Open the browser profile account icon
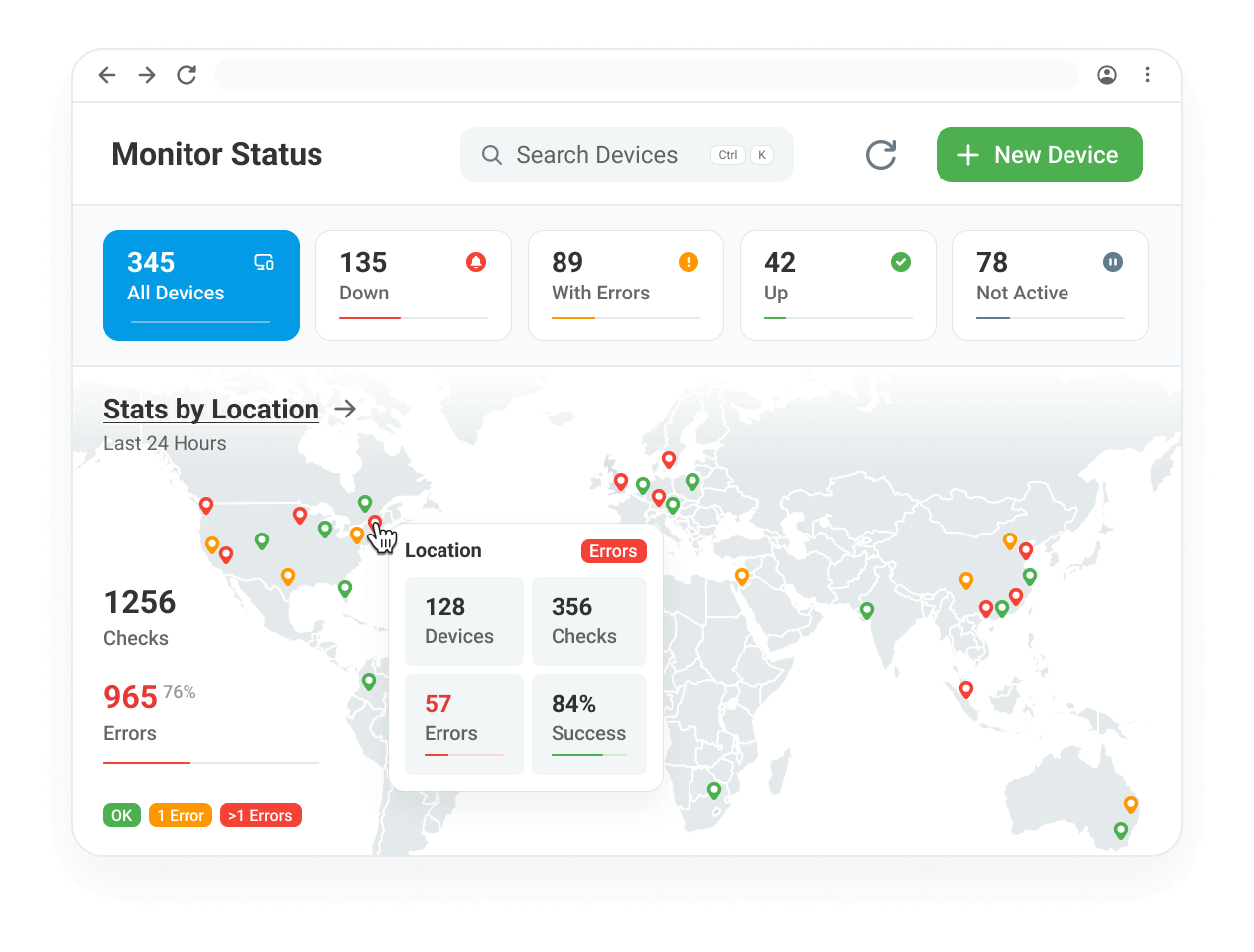Viewport: 1254px width, 952px height. pyautogui.click(x=1107, y=75)
